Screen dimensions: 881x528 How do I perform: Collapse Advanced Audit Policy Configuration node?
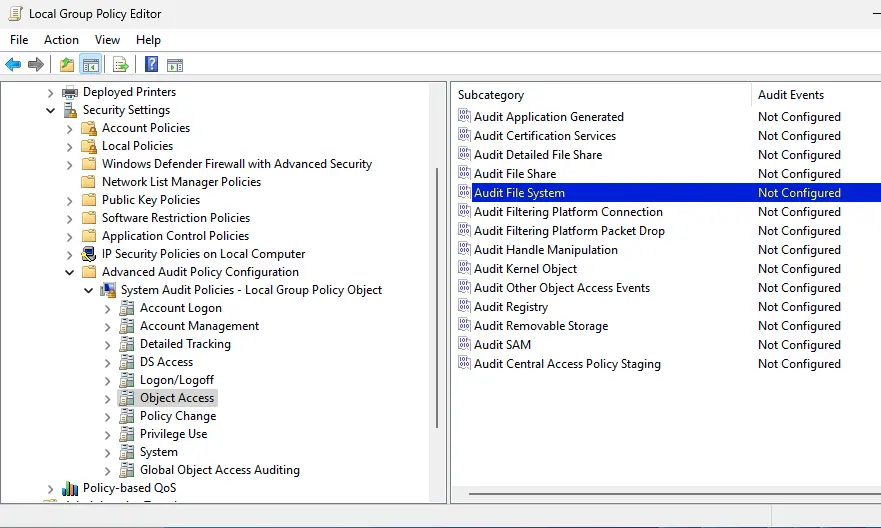(x=70, y=272)
